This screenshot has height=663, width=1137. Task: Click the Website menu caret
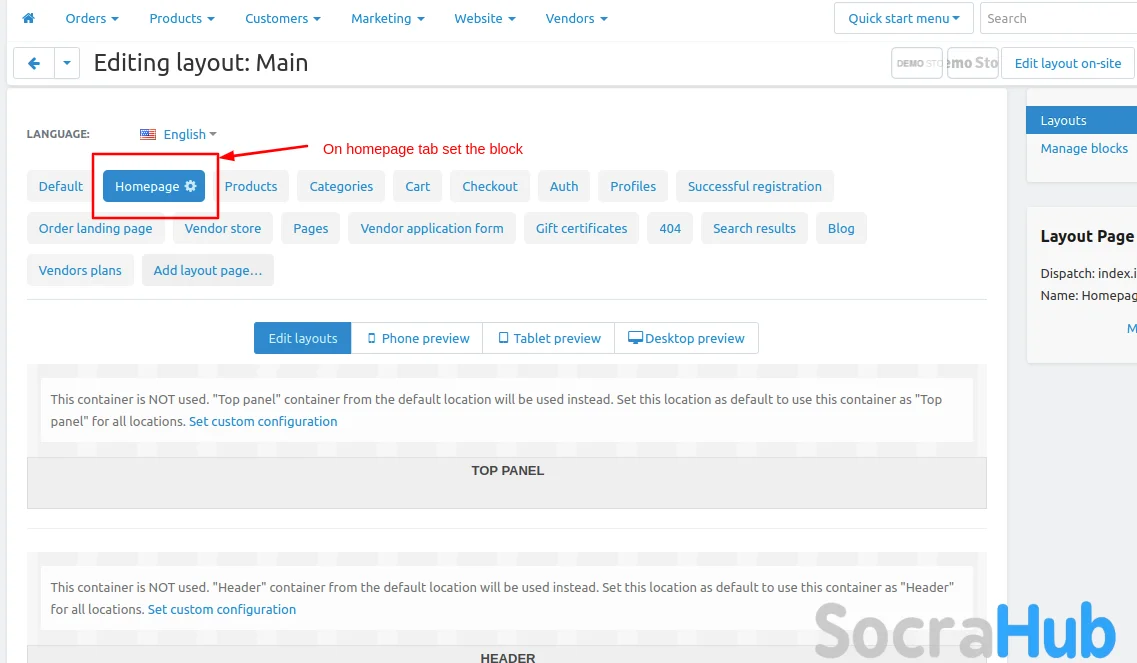pos(512,19)
